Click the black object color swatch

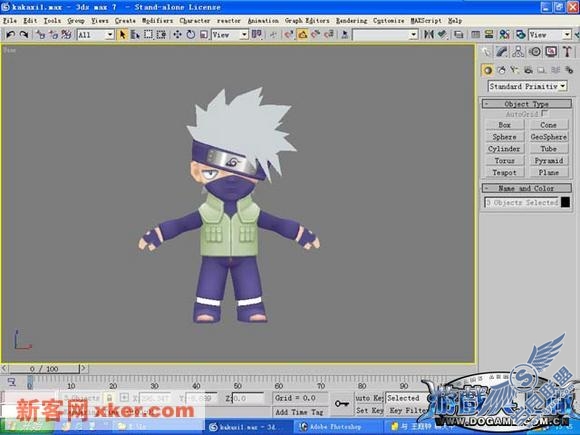click(x=566, y=202)
